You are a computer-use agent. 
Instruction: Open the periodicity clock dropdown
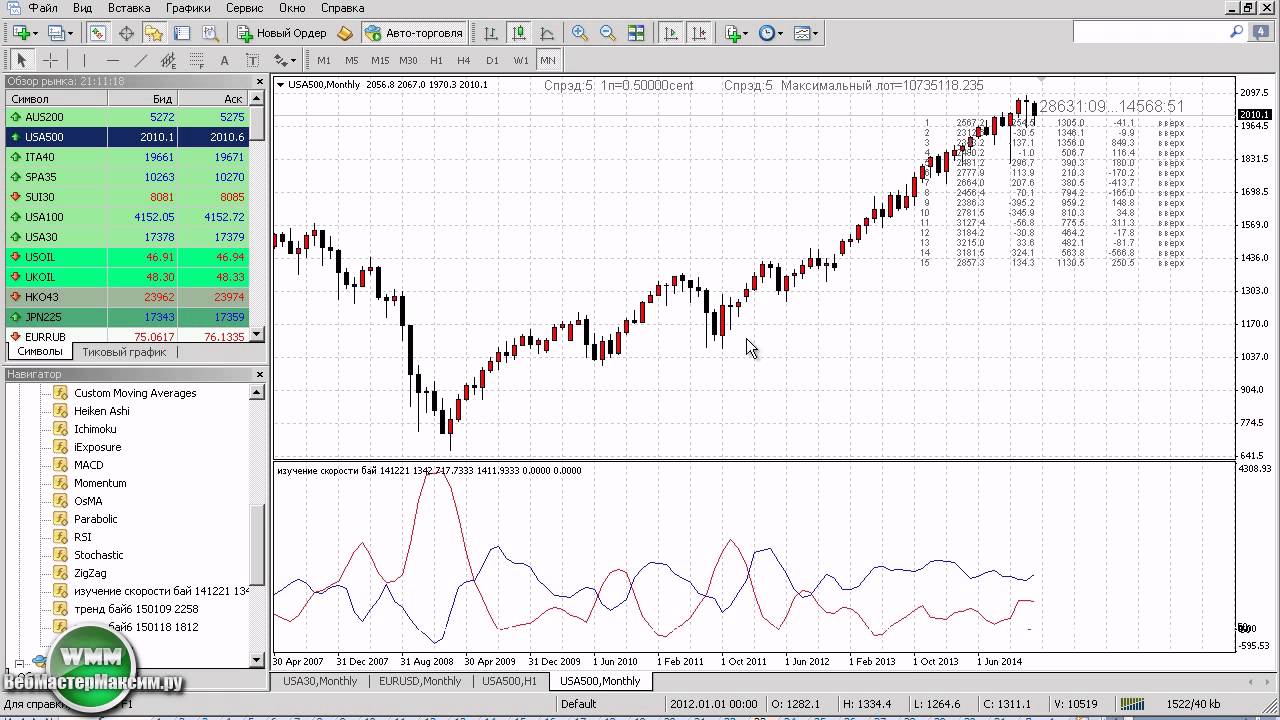click(770, 33)
